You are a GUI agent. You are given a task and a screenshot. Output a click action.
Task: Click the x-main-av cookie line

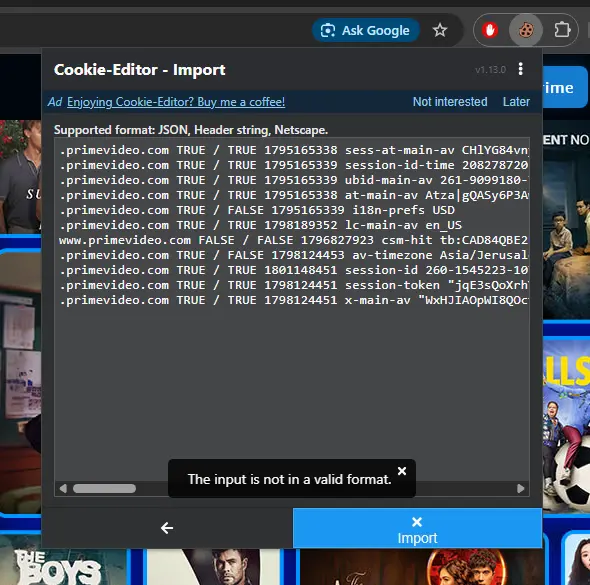click(293, 300)
